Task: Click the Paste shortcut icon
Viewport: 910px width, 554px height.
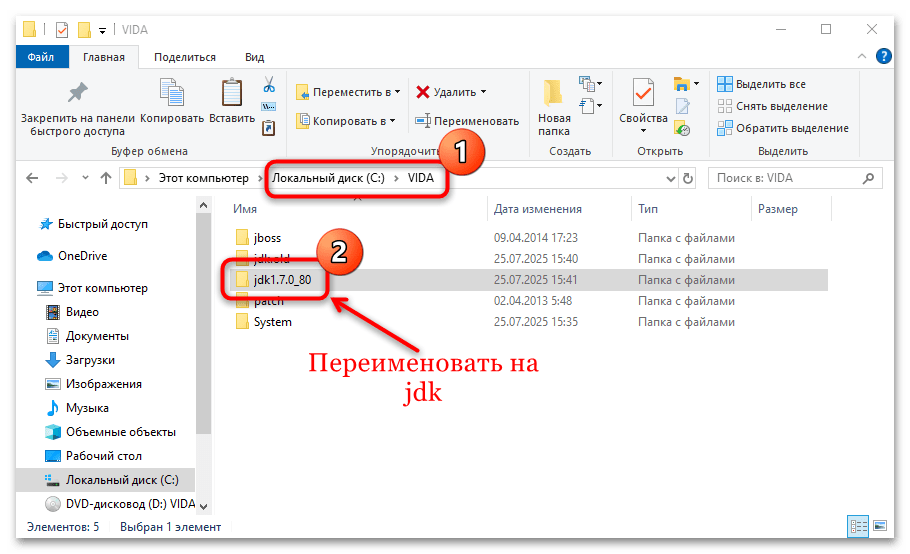Action: point(269,128)
